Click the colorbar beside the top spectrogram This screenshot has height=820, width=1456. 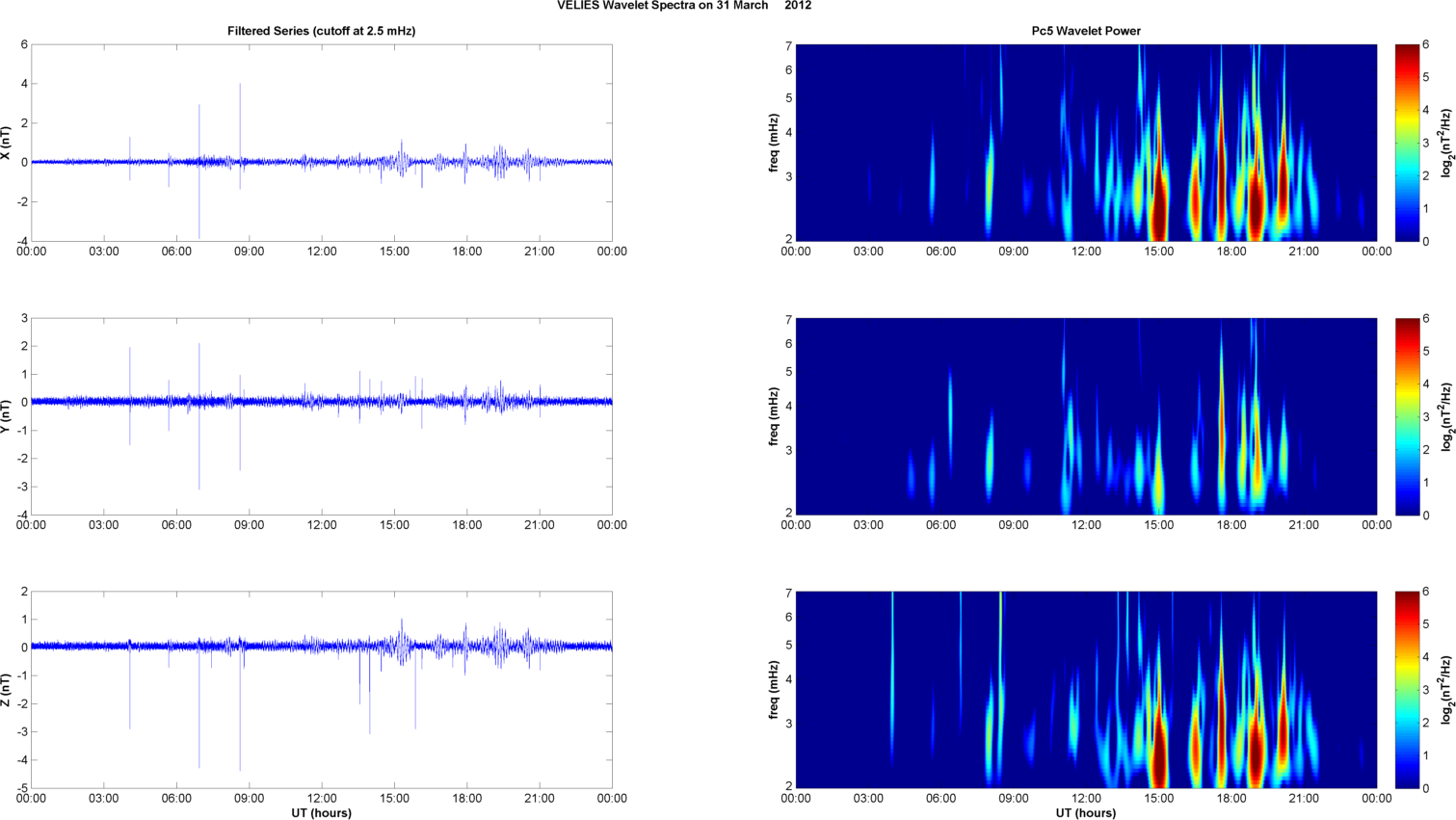[x=1407, y=143]
